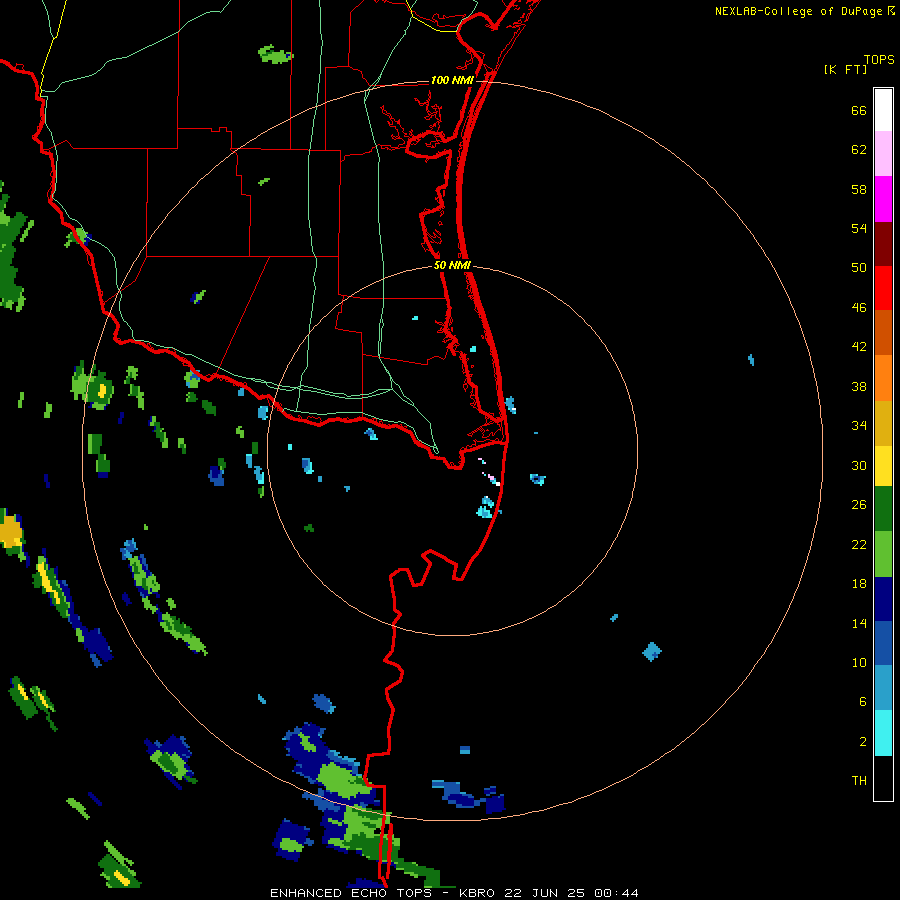Click the TH threshold label
The height and width of the screenshot is (900, 900).
[859, 781]
